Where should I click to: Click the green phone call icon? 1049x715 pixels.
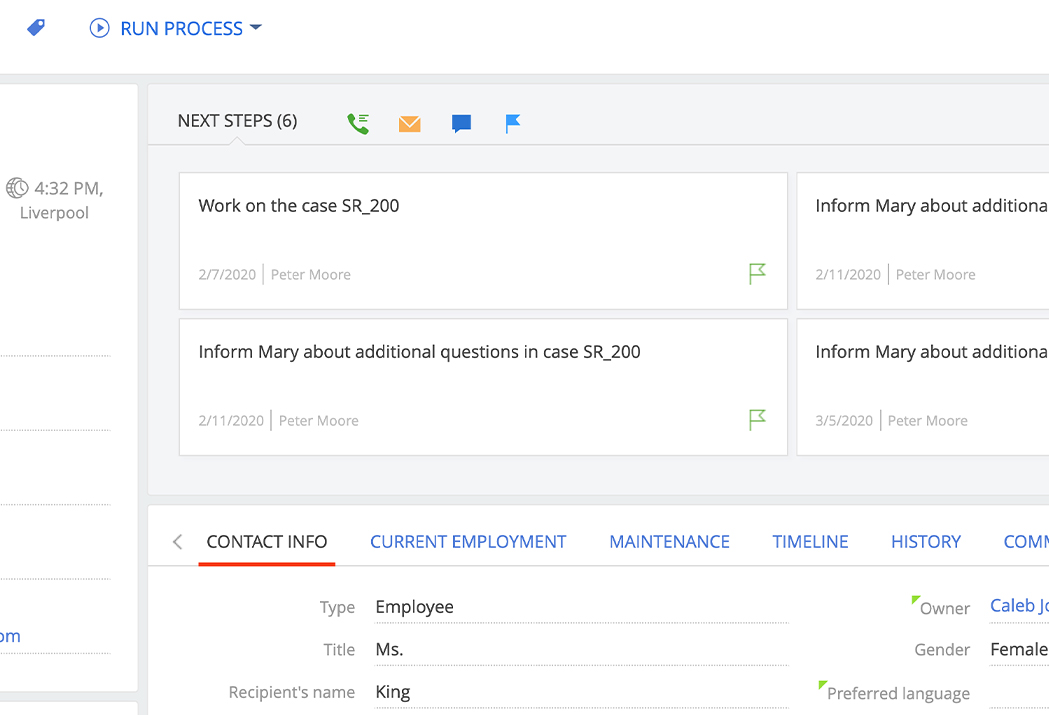[358, 123]
